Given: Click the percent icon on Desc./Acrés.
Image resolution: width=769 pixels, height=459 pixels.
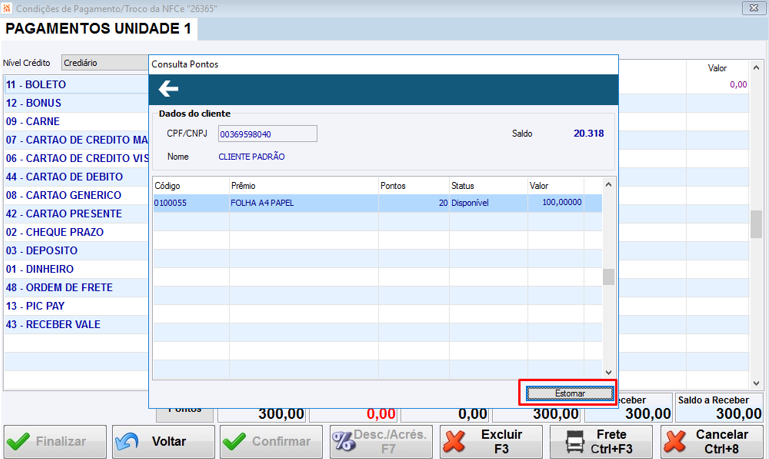Looking at the screenshot, I should click(343, 441).
